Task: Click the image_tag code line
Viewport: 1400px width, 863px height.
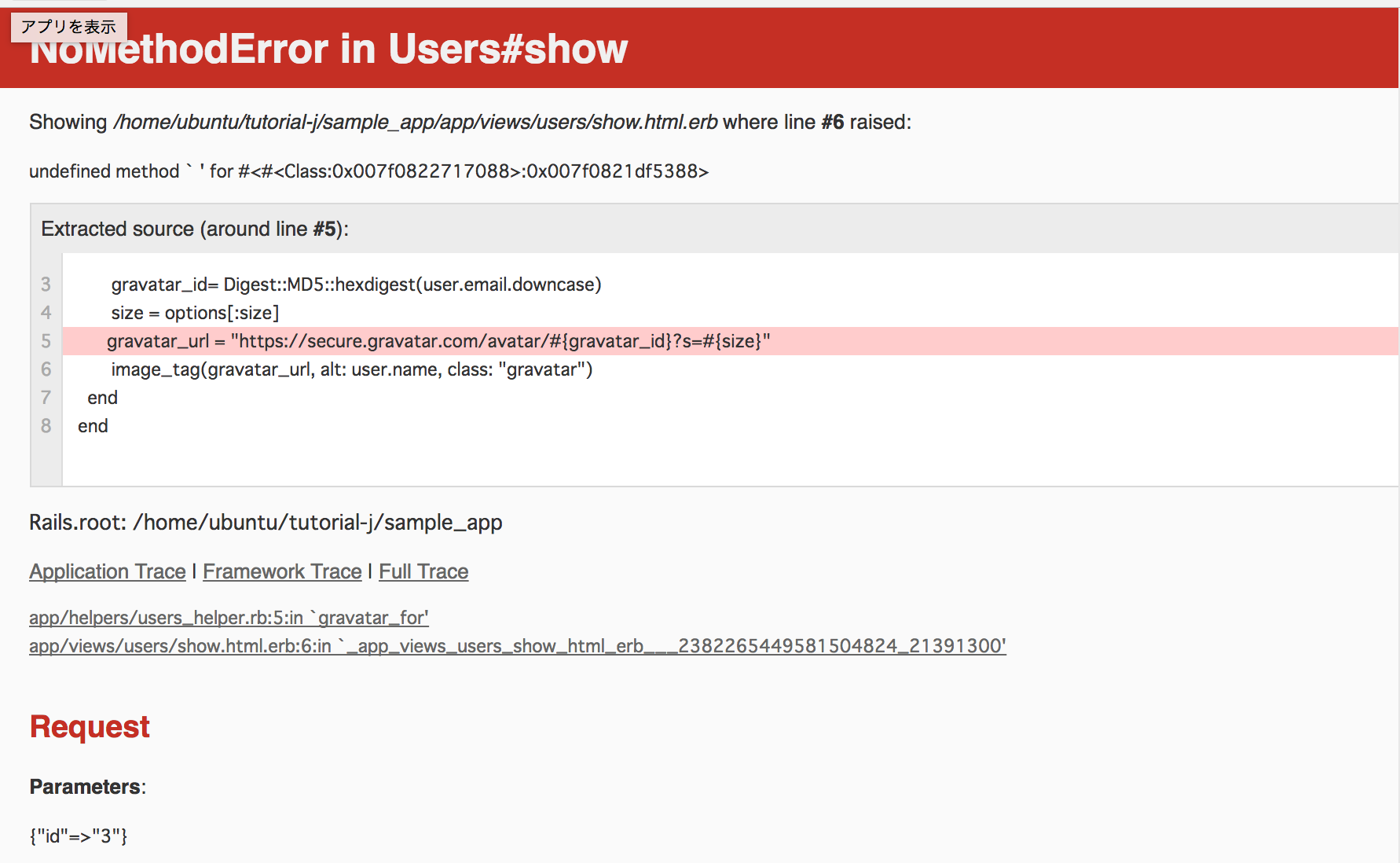Action: click(351, 369)
